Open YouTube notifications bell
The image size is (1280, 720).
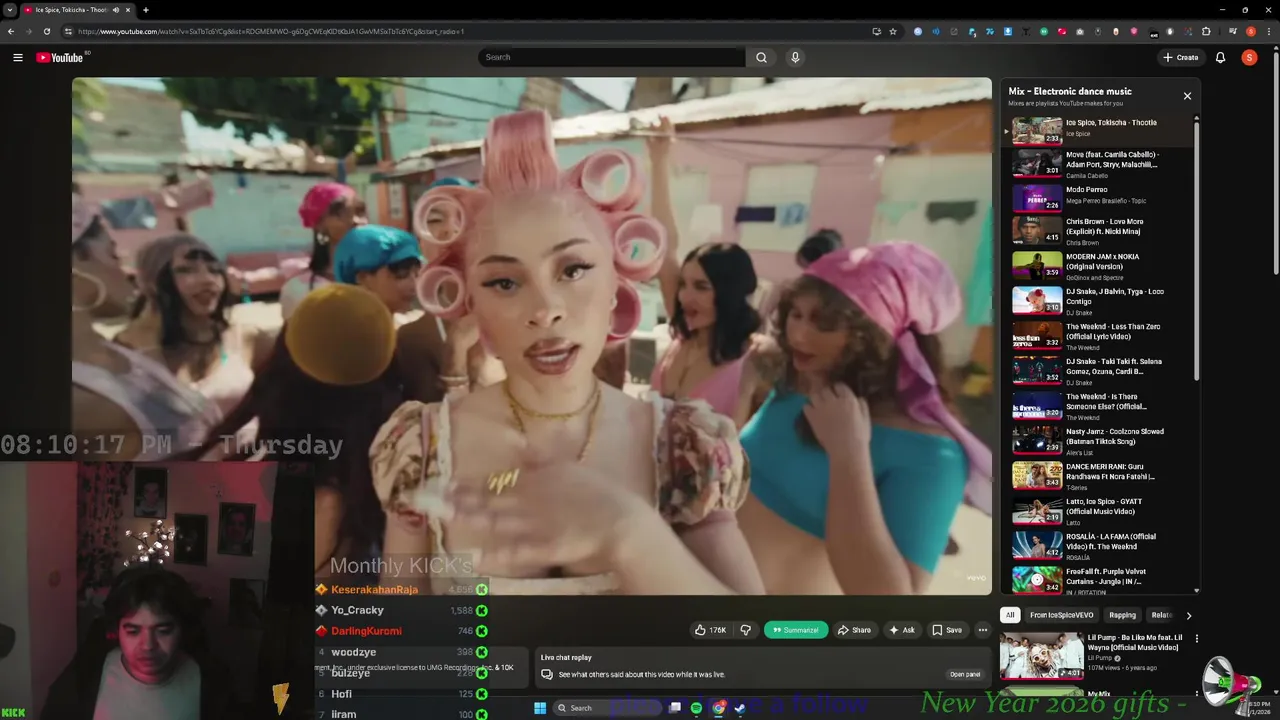pos(1220,57)
